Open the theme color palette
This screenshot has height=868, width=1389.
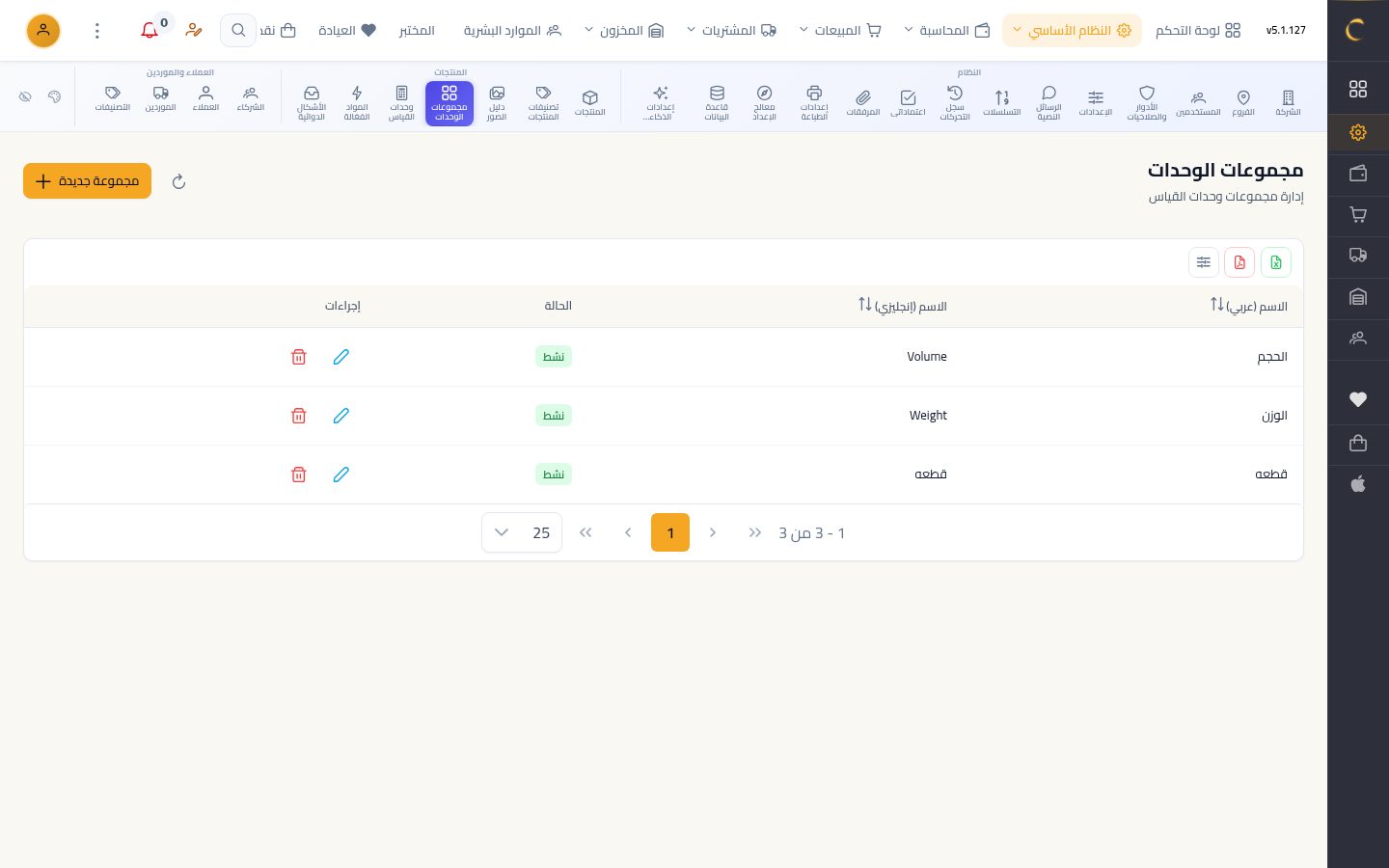coord(54,96)
